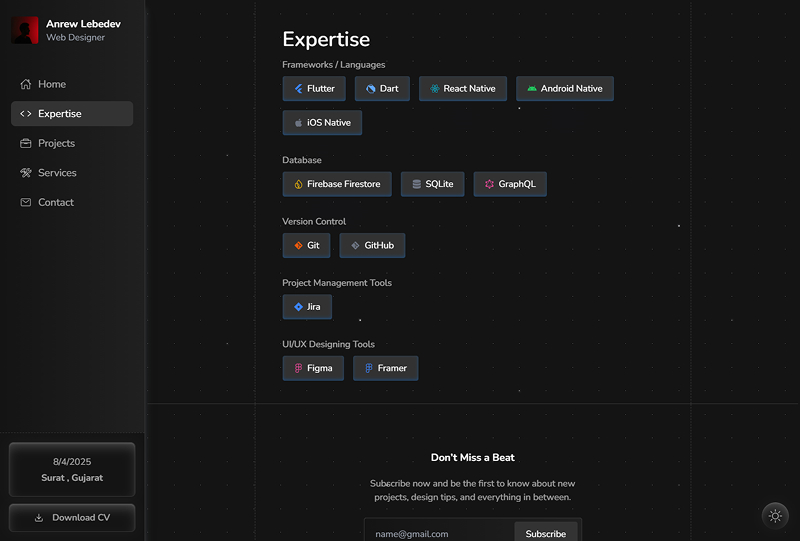Click the Contact envelope icon
The height and width of the screenshot is (541, 800).
(x=26, y=203)
